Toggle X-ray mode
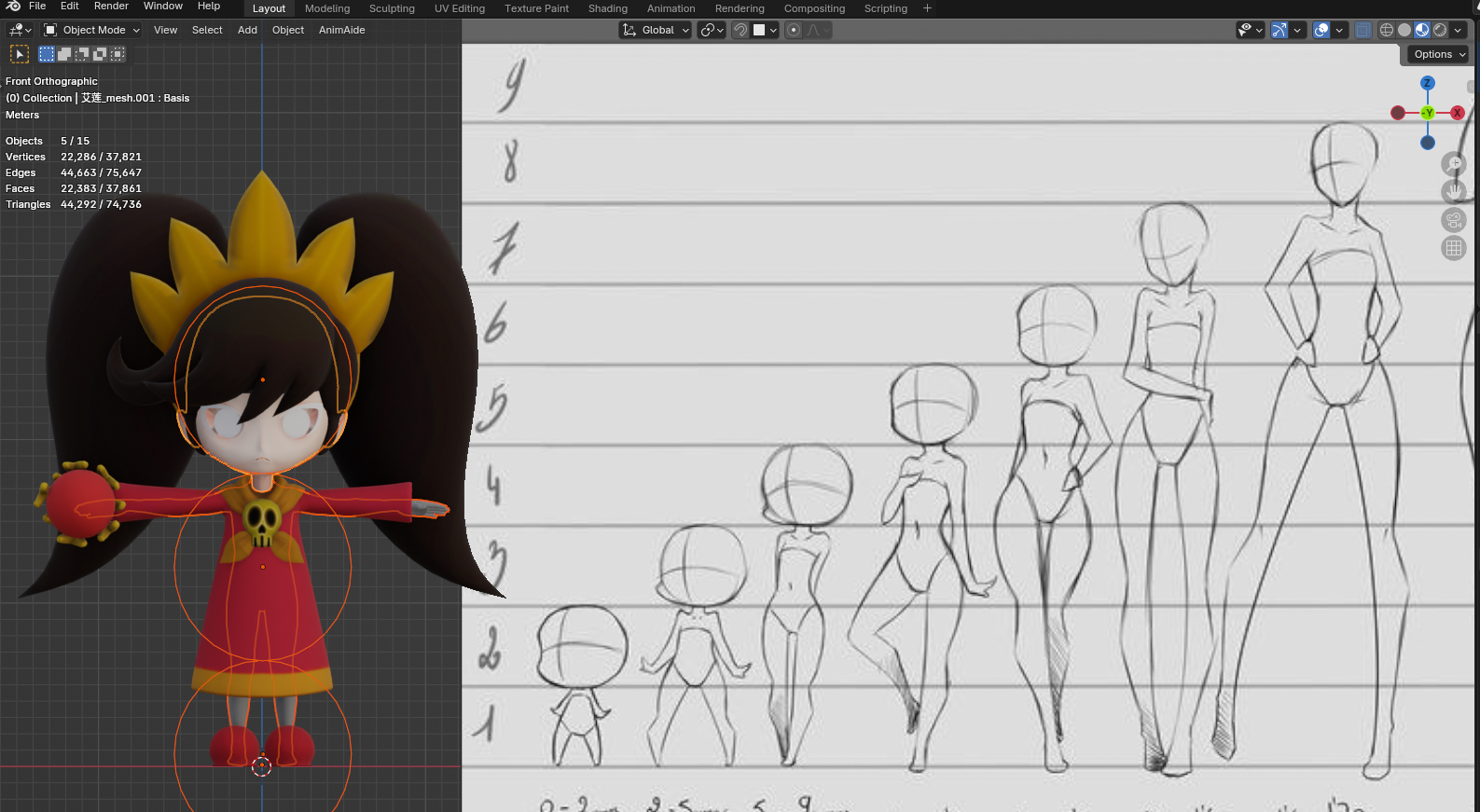The height and width of the screenshot is (812, 1480). [1363, 30]
